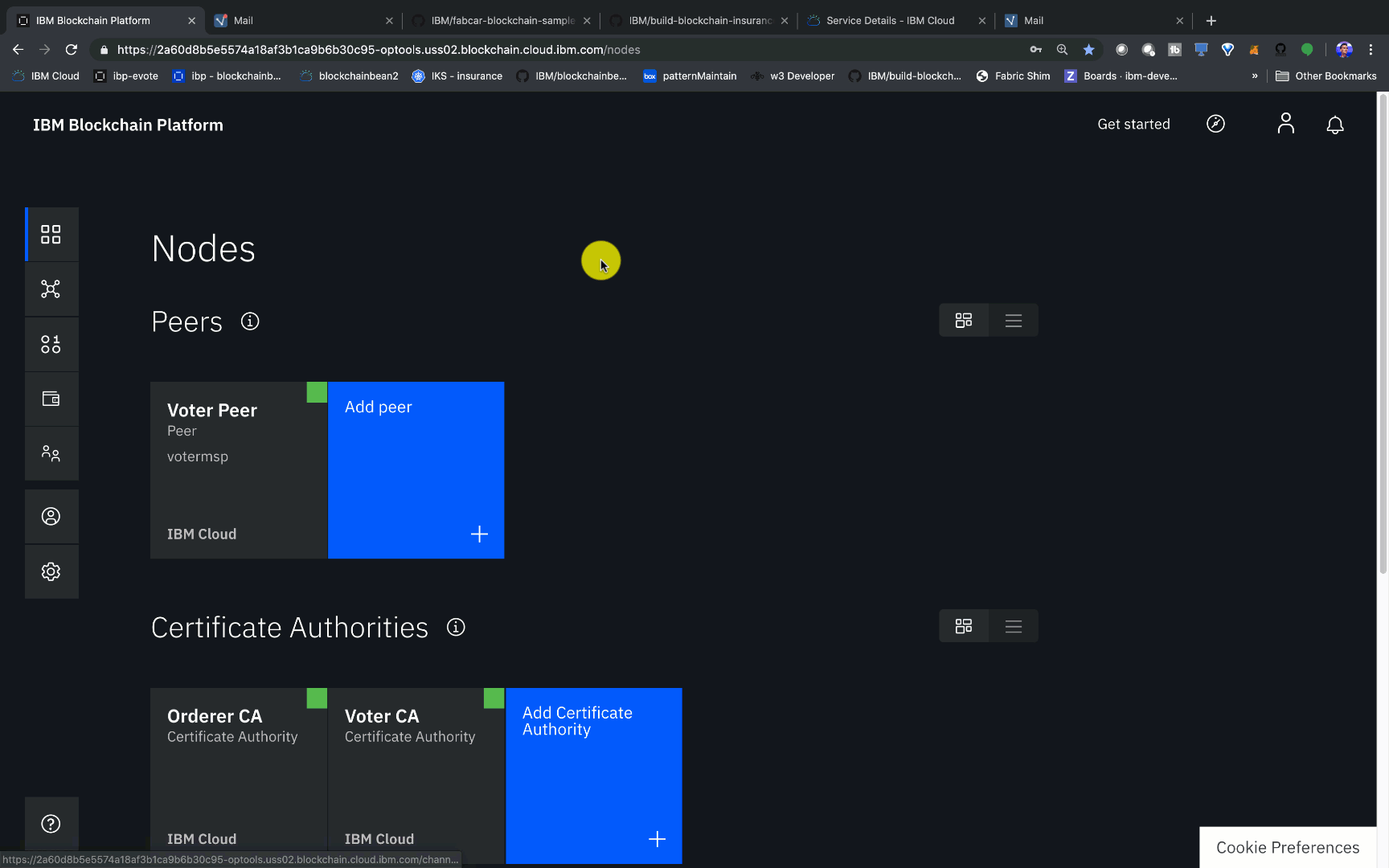Open the IKS - insurance bookmark

coord(457,76)
